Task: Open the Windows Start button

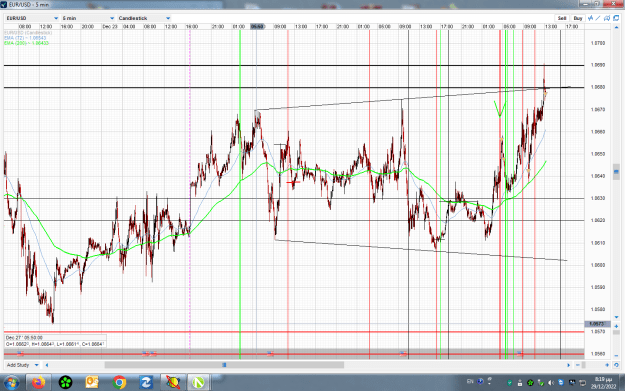Action: (11, 383)
